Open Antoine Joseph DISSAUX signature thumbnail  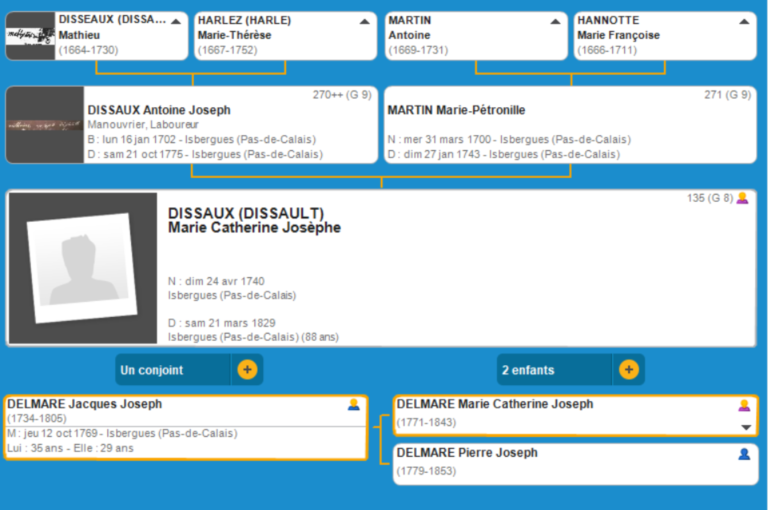pyautogui.click(x=45, y=125)
